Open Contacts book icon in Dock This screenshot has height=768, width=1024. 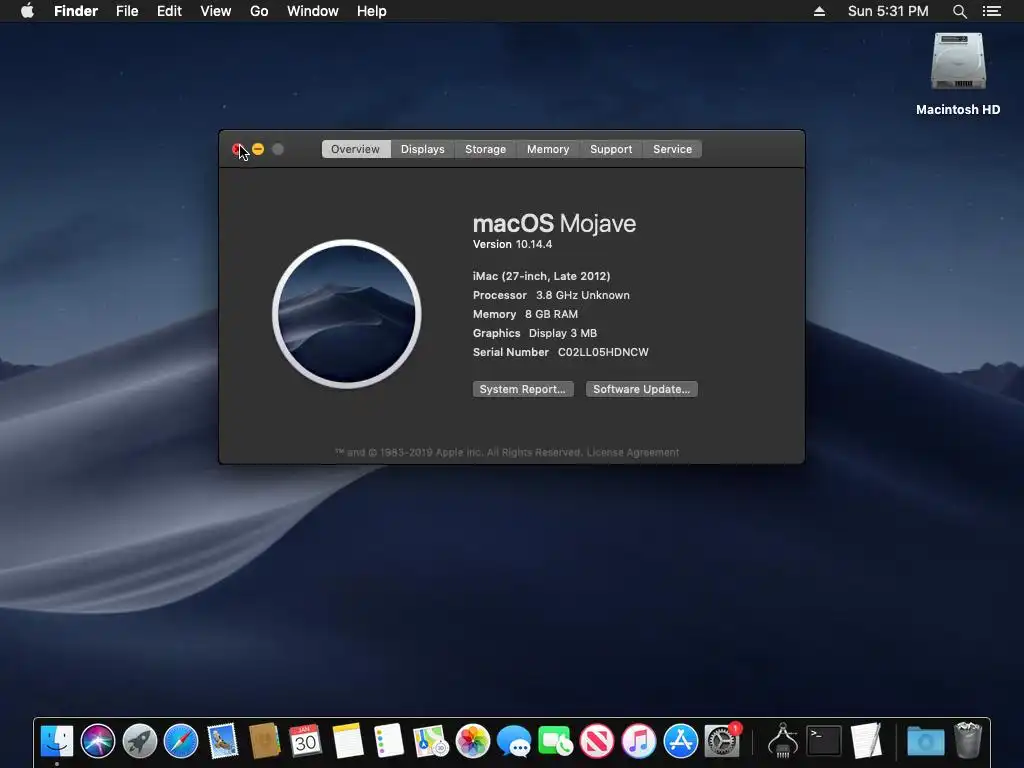[x=264, y=741]
